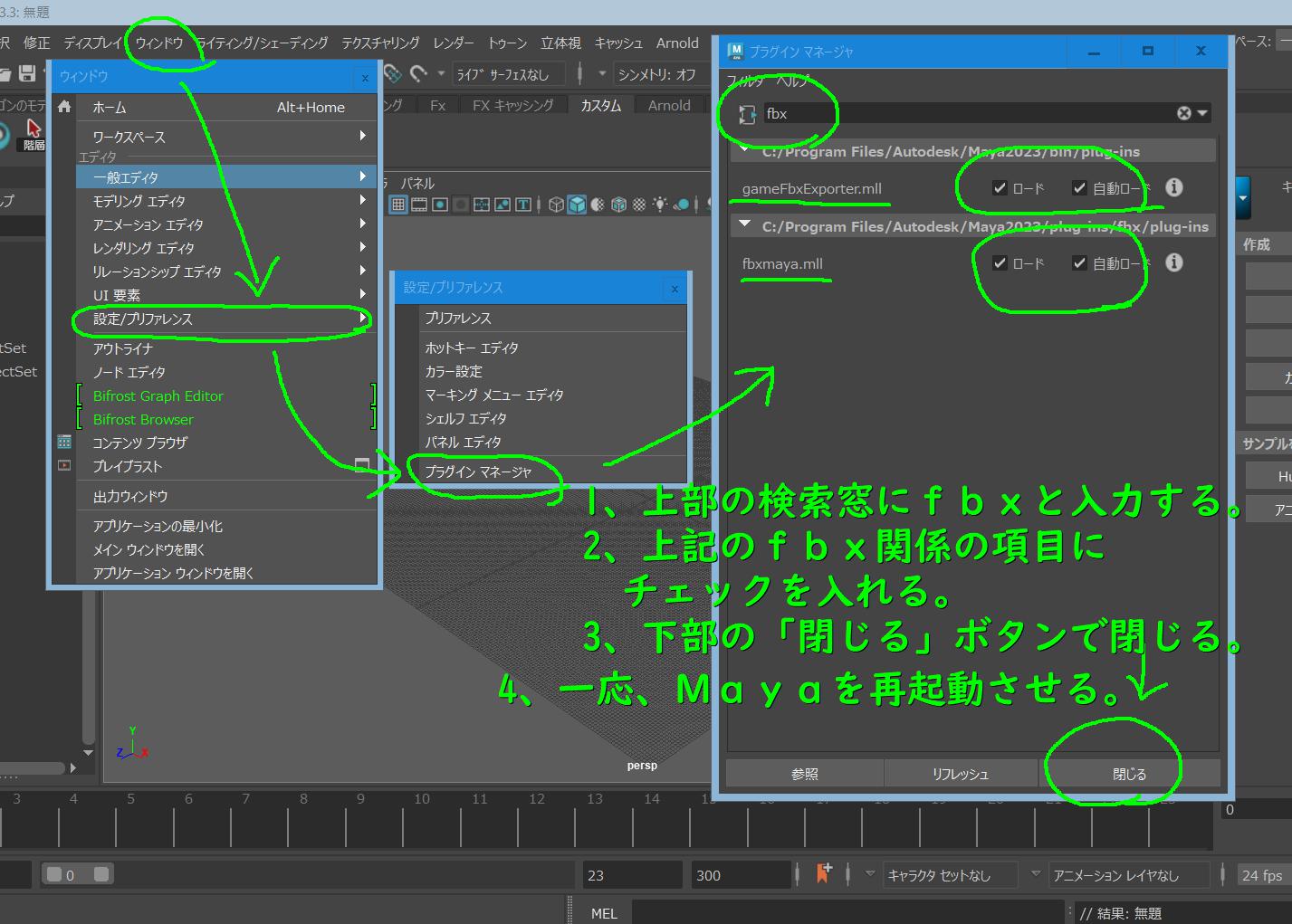Toggle use all lights bulb icon
1292x924 pixels.
click(660, 205)
